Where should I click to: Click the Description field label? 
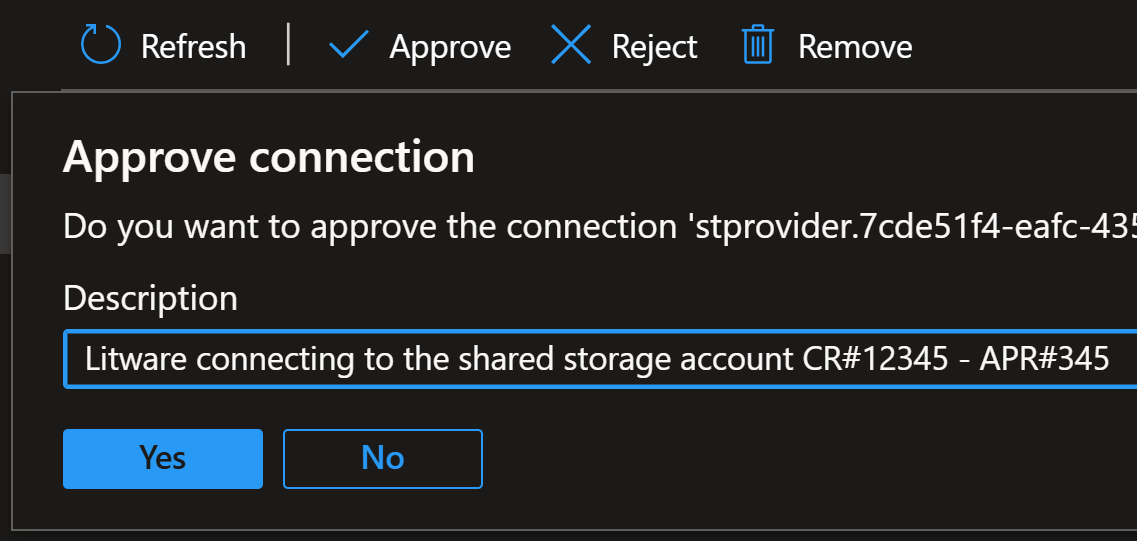click(x=150, y=298)
